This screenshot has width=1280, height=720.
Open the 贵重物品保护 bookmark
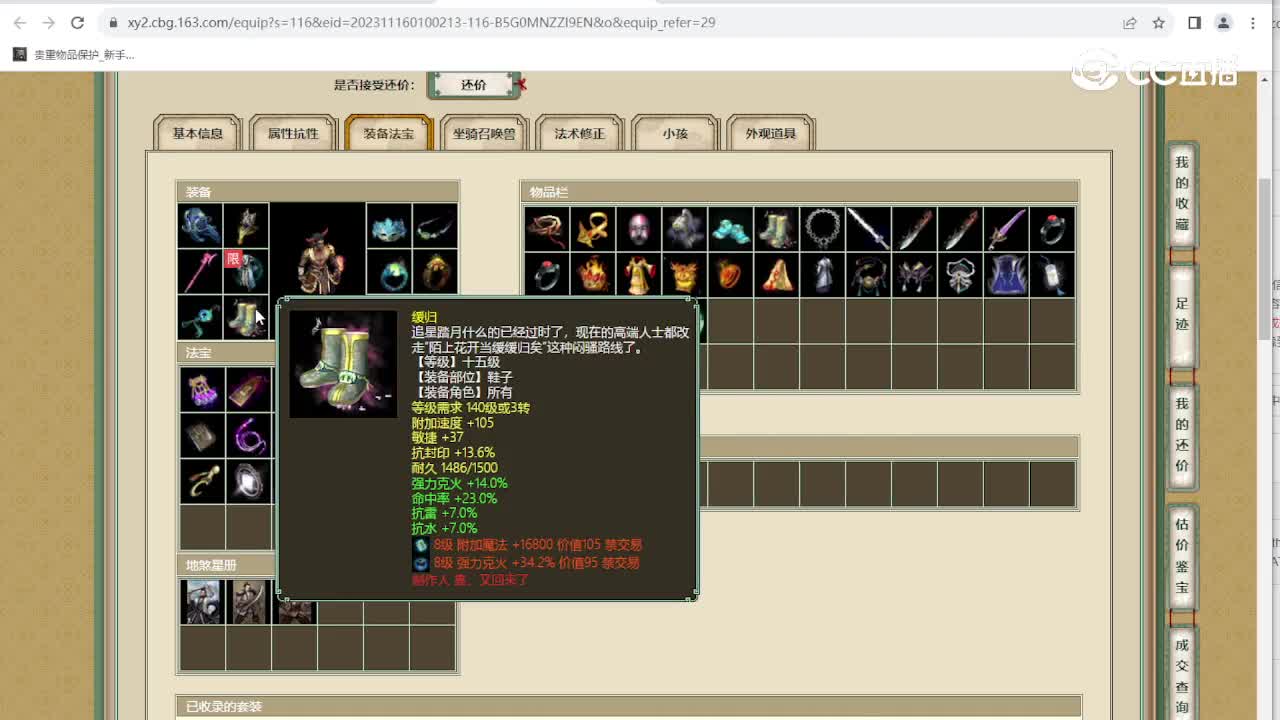[74, 55]
